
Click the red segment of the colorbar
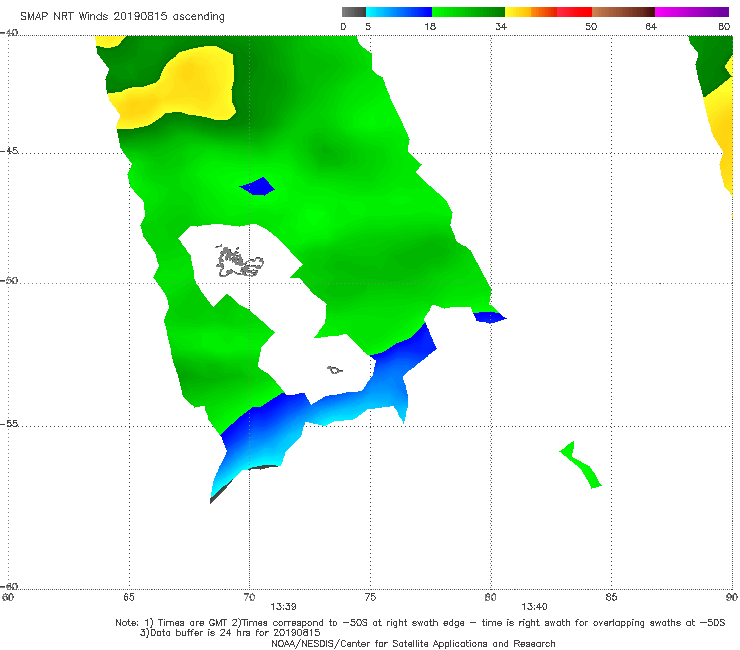click(574, 12)
